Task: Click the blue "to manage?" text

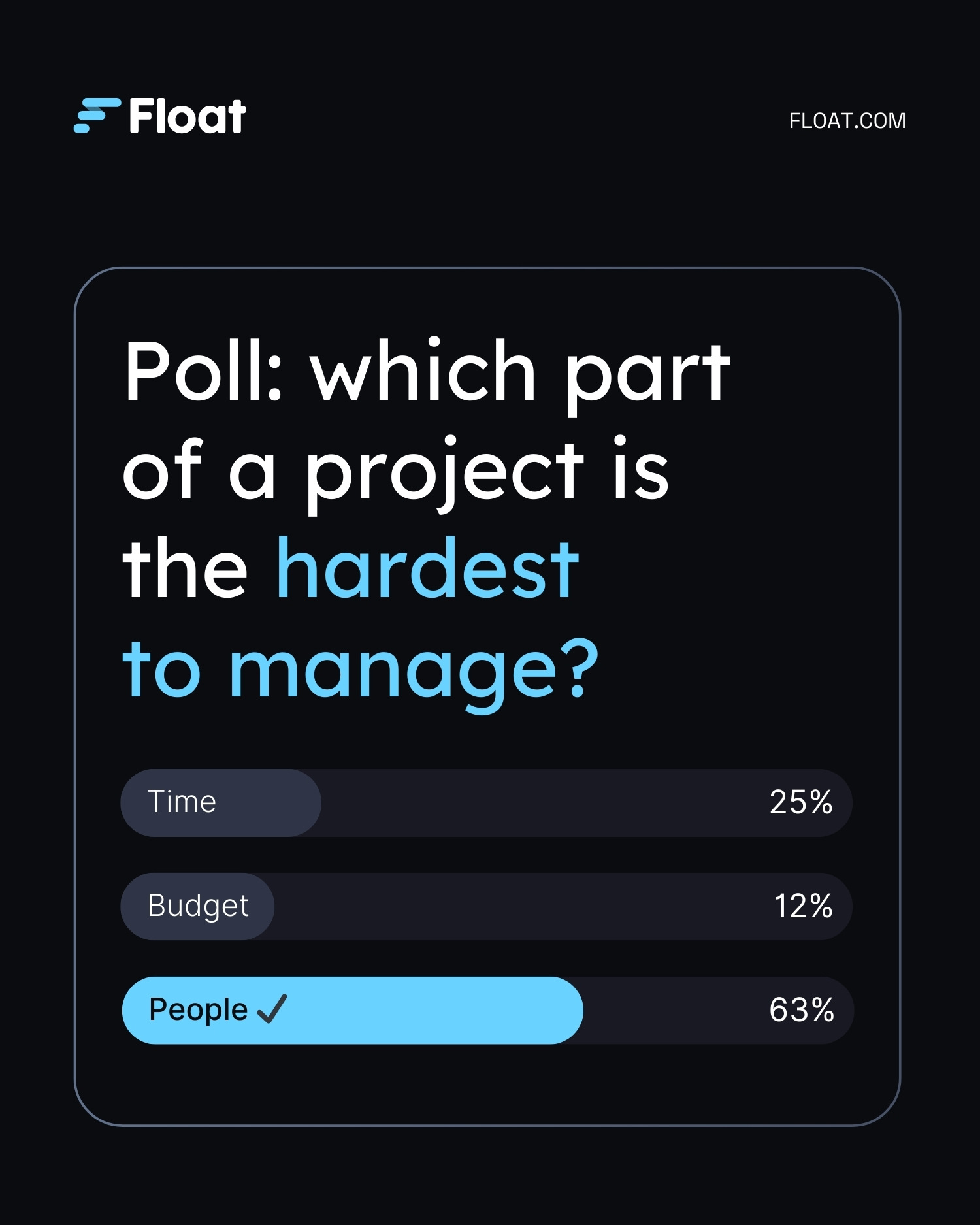Action: (360, 670)
